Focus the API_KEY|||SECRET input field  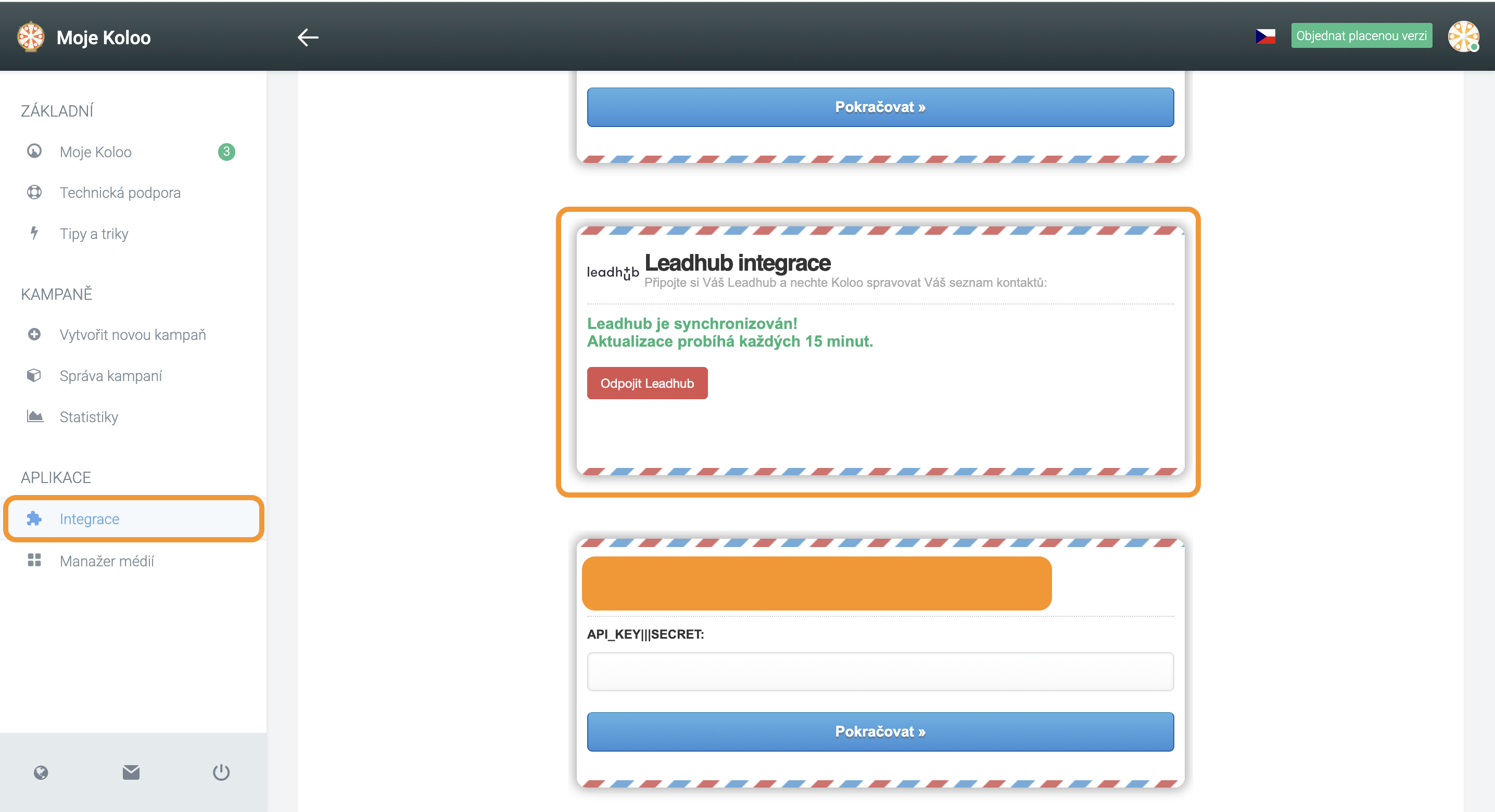click(x=880, y=671)
